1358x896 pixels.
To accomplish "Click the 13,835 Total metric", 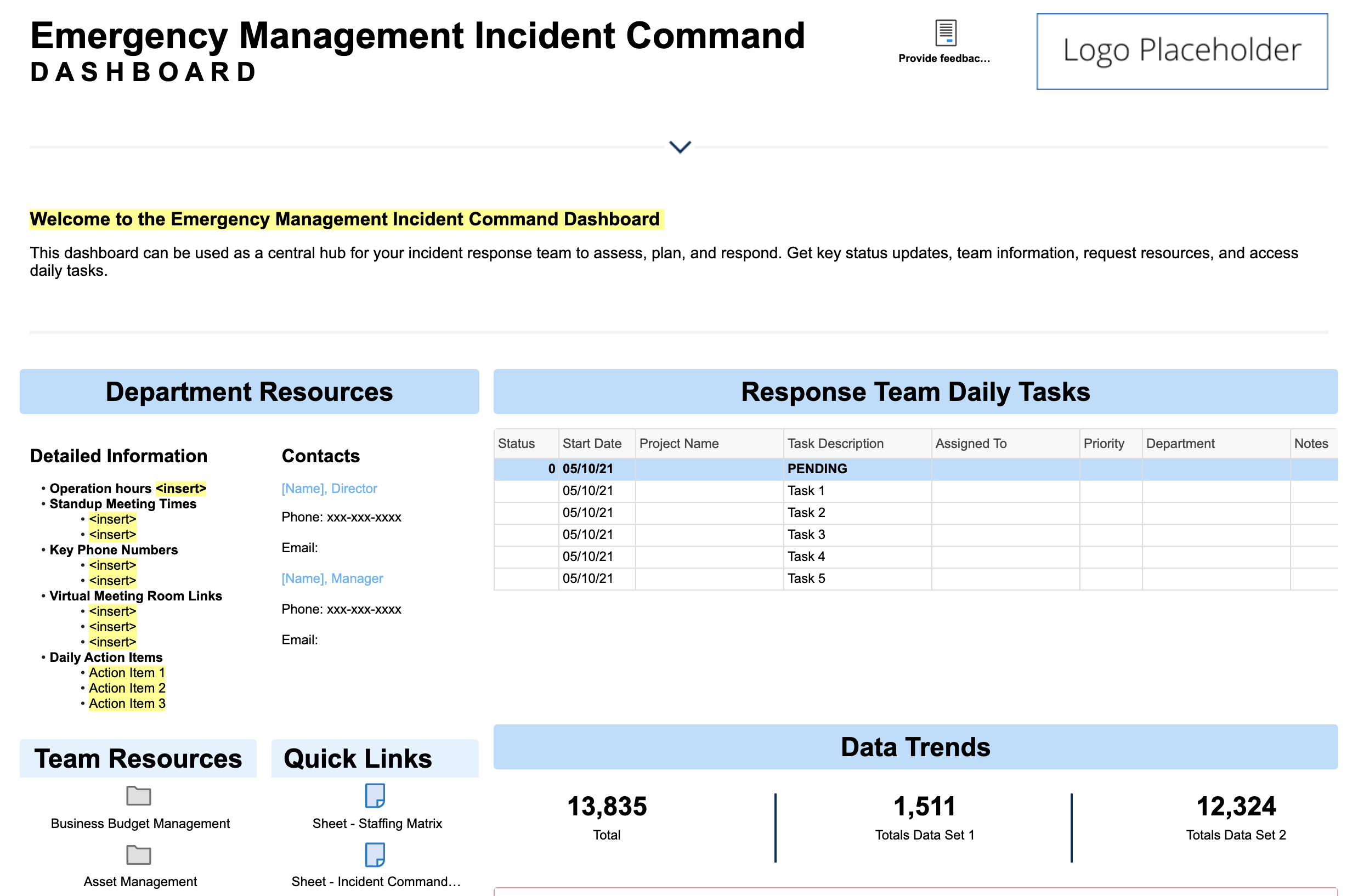I will [x=607, y=807].
